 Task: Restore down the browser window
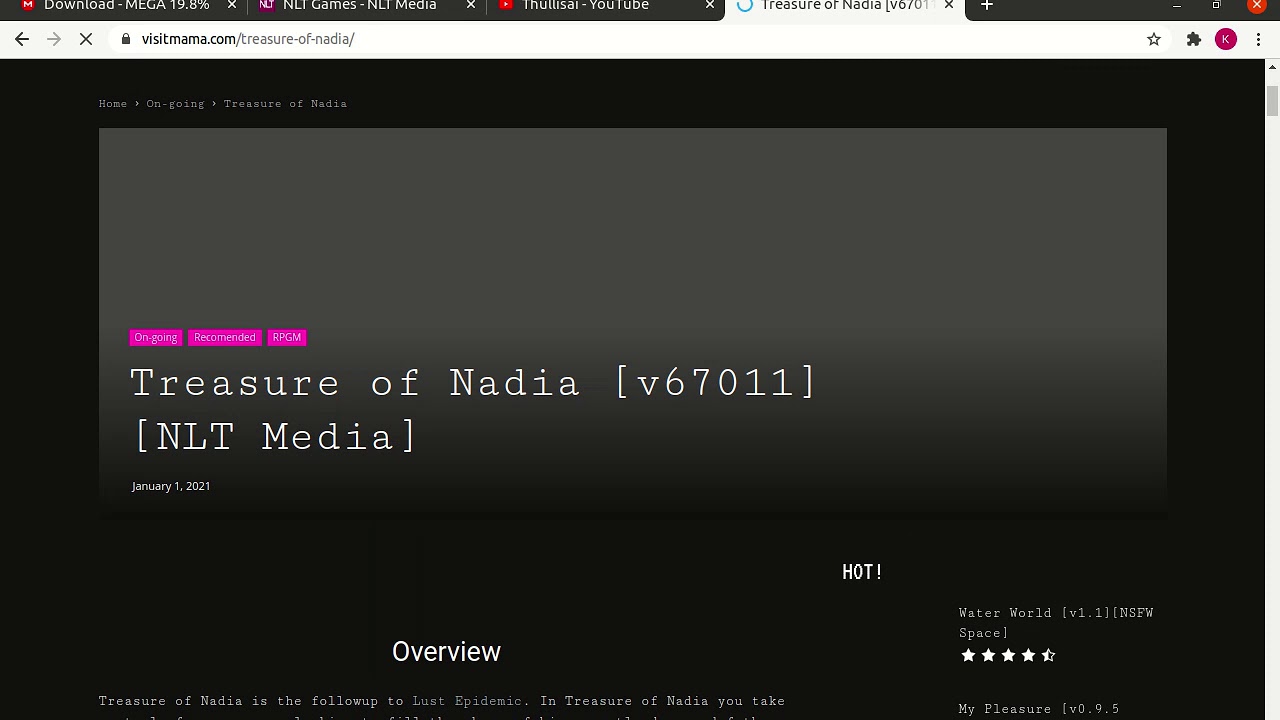point(1216,6)
